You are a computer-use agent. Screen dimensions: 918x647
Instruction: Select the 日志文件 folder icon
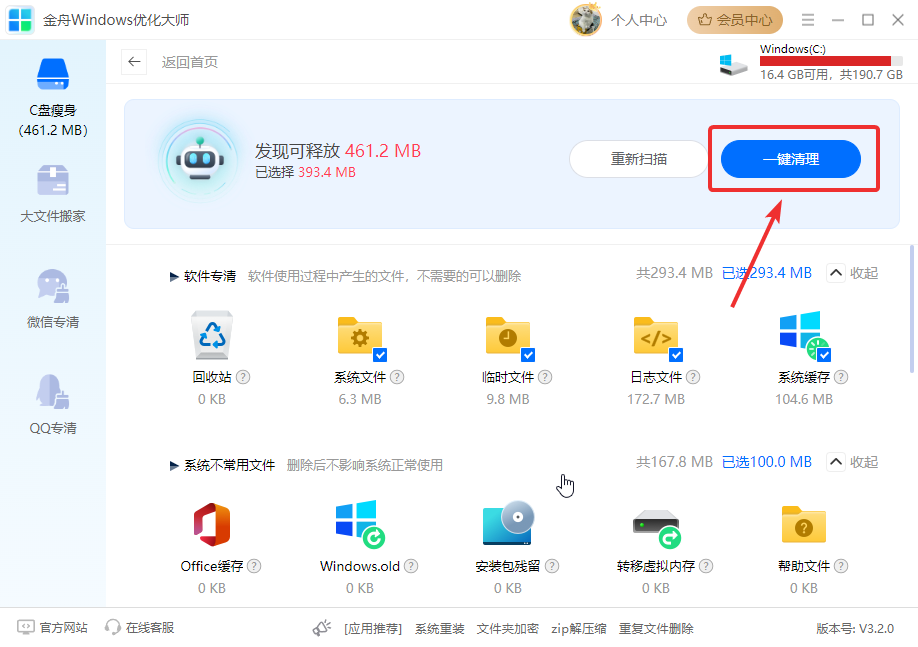656,336
